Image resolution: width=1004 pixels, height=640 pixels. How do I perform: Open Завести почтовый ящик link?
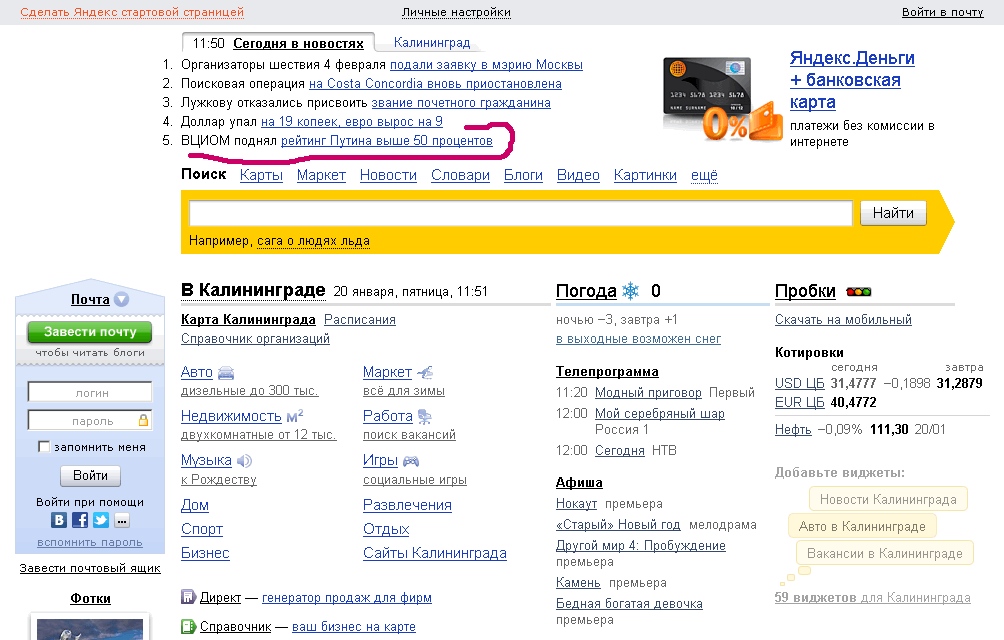pos(90,568)
